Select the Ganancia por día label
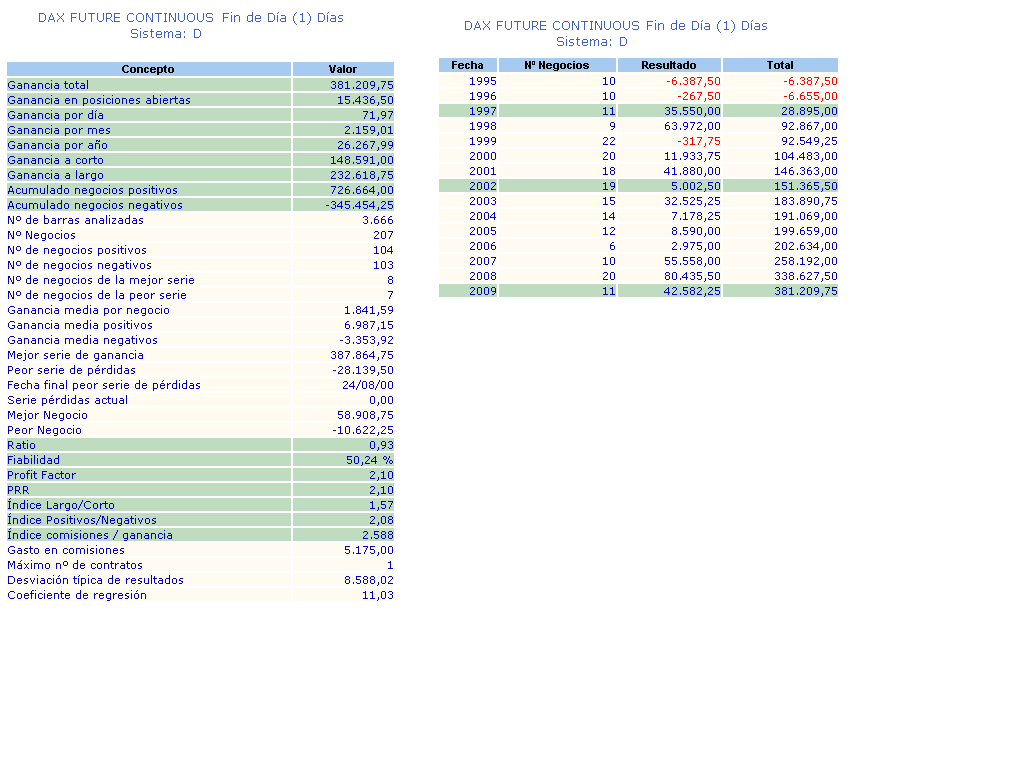Image resolution: width=1024 pixels, height=768 pixels. 56,115
